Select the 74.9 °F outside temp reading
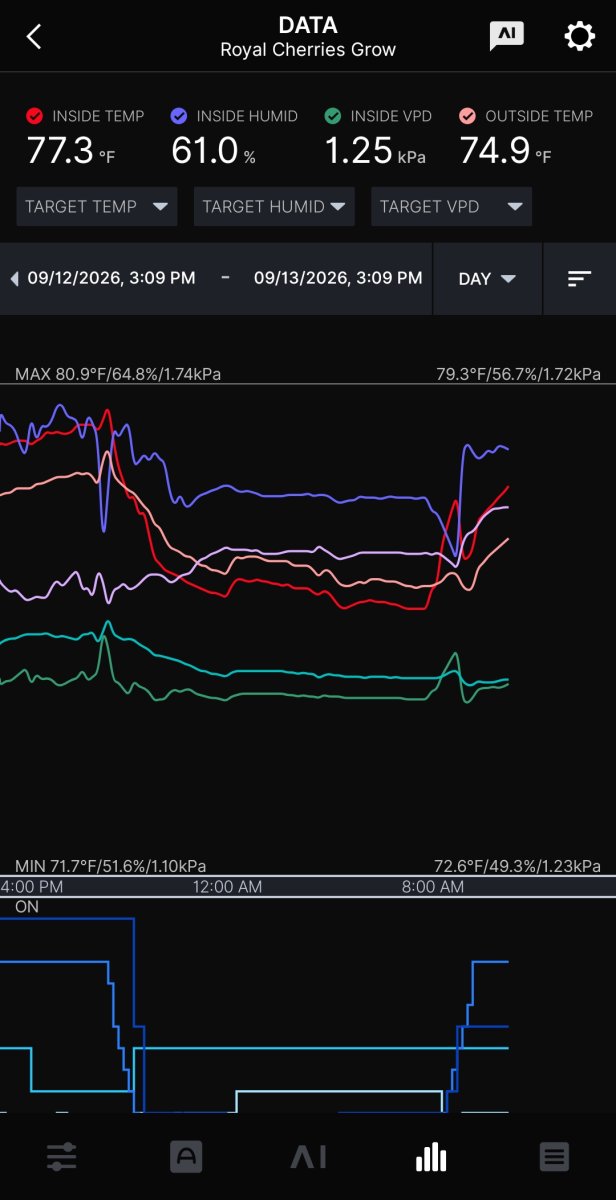This screenshot has width=616, height=1200. coord(505,151)
